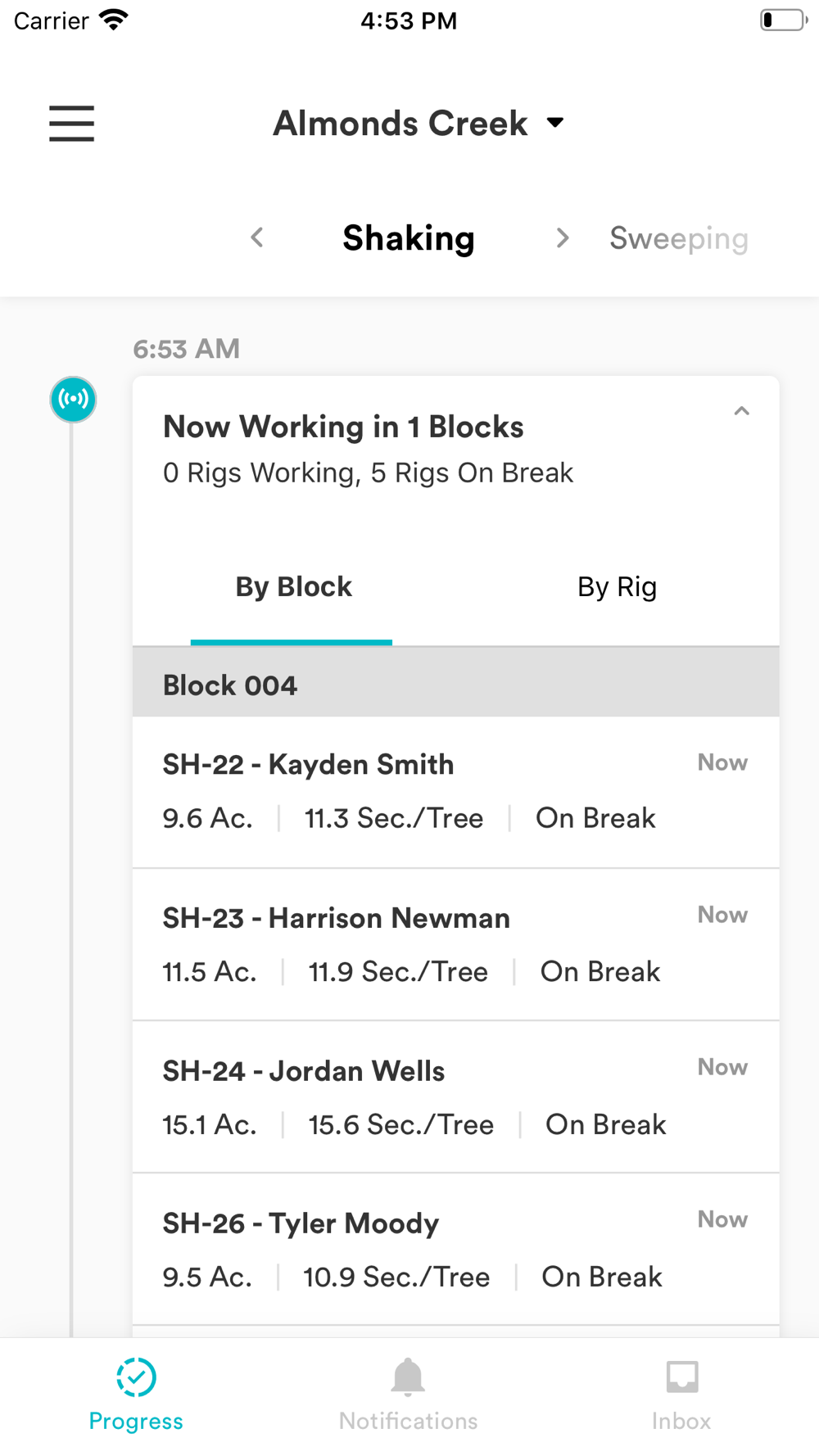The height and width of the screenshot is (1456, 819).
Task: Select SH-26 Tyler Moody row
Action: tap(456, 1250)
